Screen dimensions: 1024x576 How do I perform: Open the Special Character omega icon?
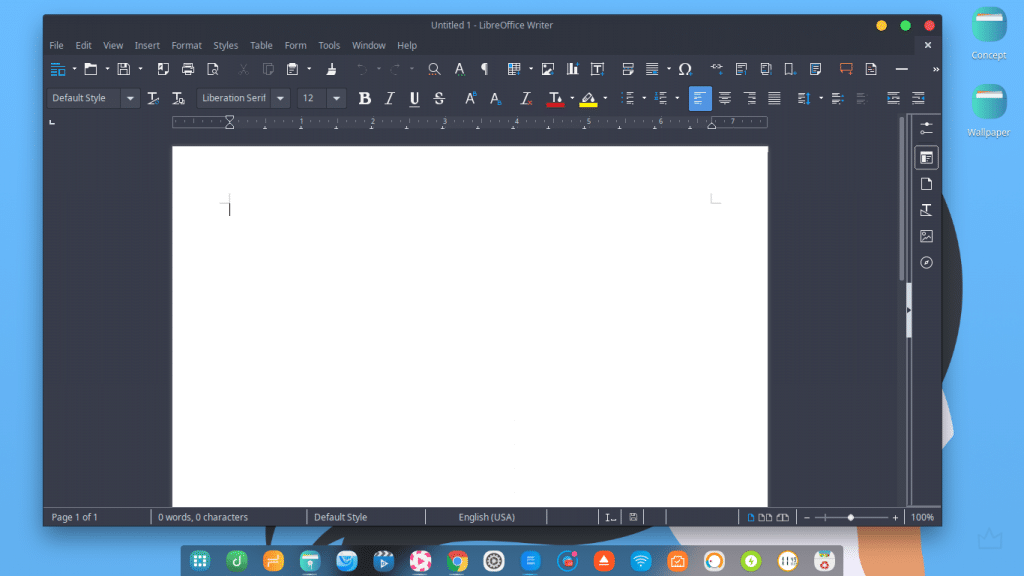tap(685, 69)
